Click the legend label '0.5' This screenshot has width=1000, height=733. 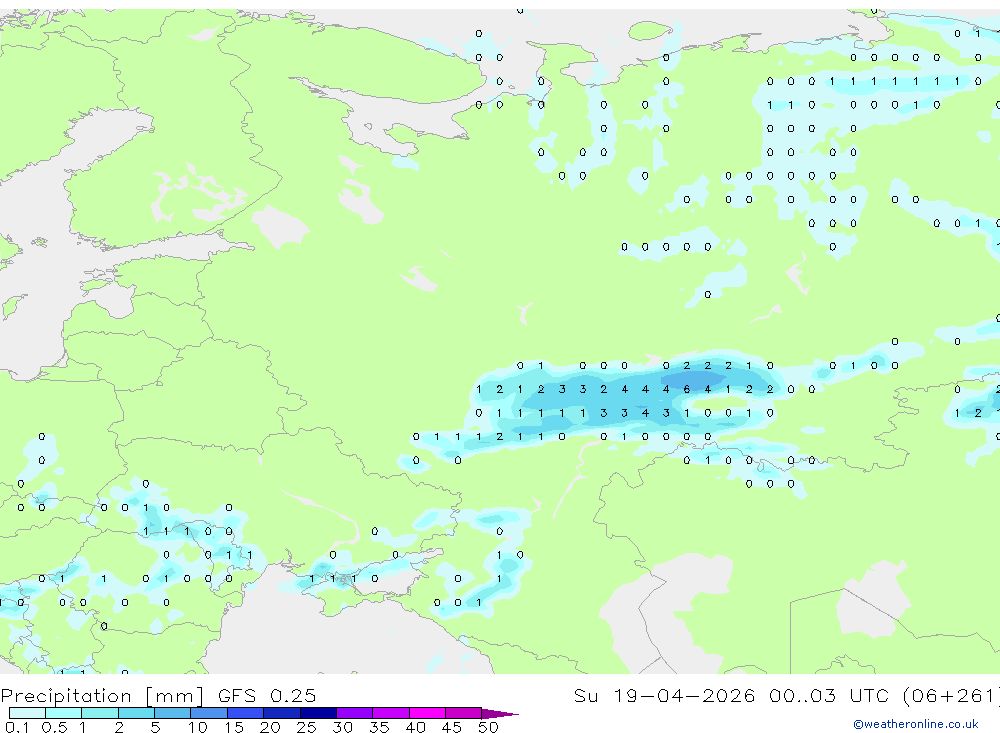[x=54, y=727]
